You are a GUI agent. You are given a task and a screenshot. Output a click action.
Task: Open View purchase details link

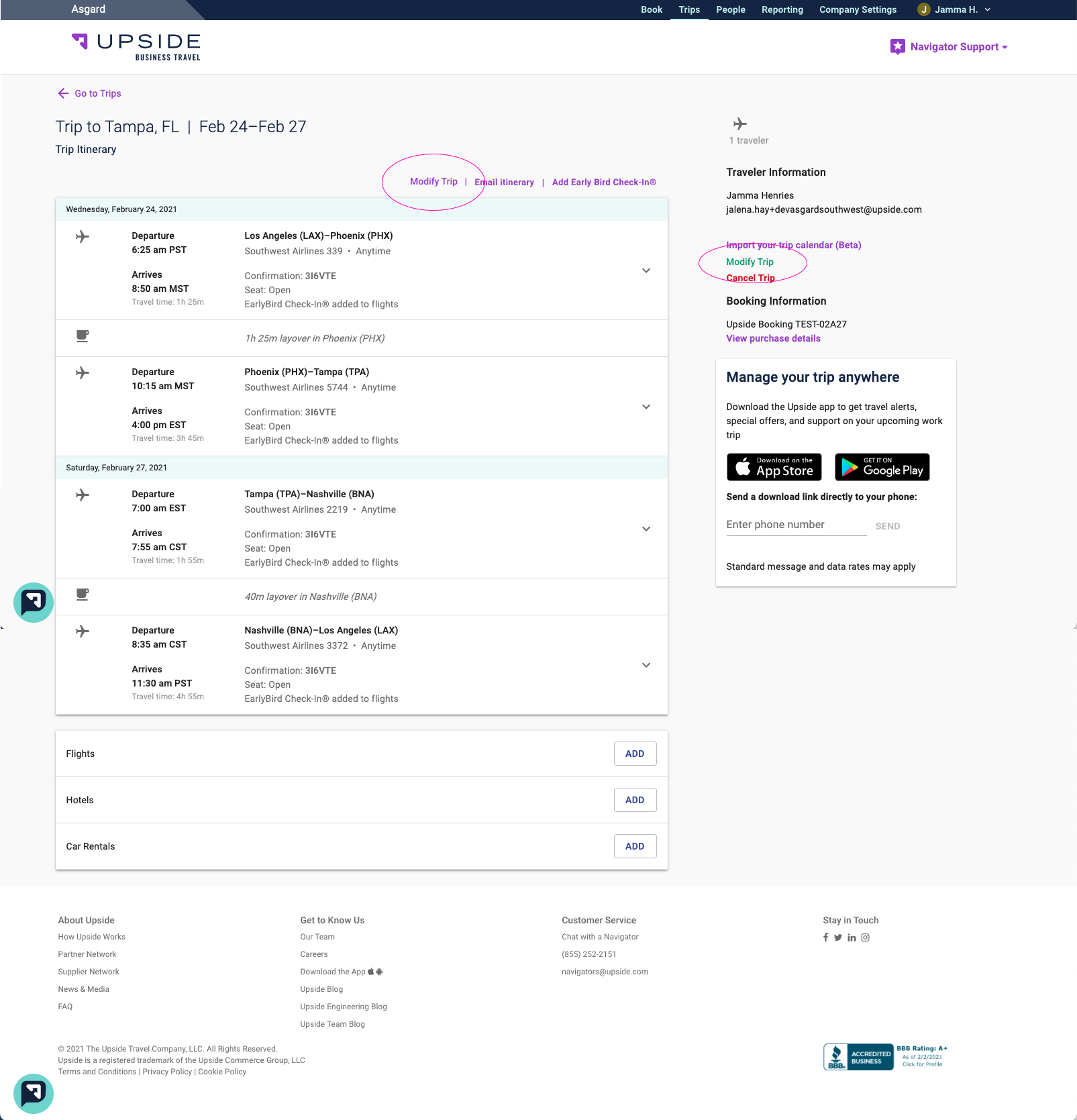click(773, 338)
